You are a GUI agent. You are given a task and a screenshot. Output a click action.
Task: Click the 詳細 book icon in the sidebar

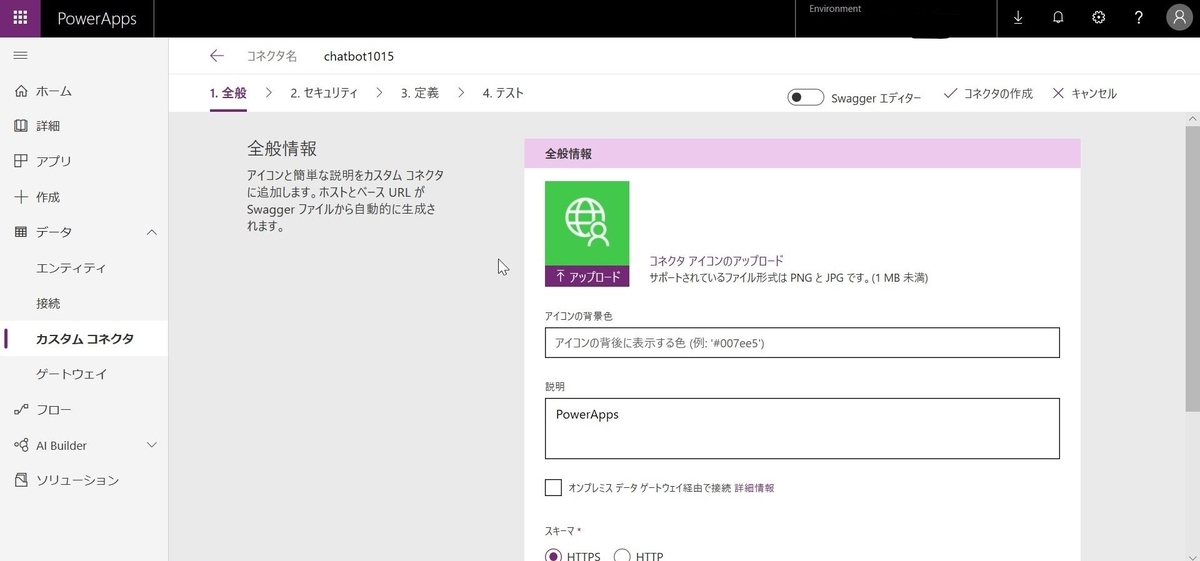click(21, 126)
